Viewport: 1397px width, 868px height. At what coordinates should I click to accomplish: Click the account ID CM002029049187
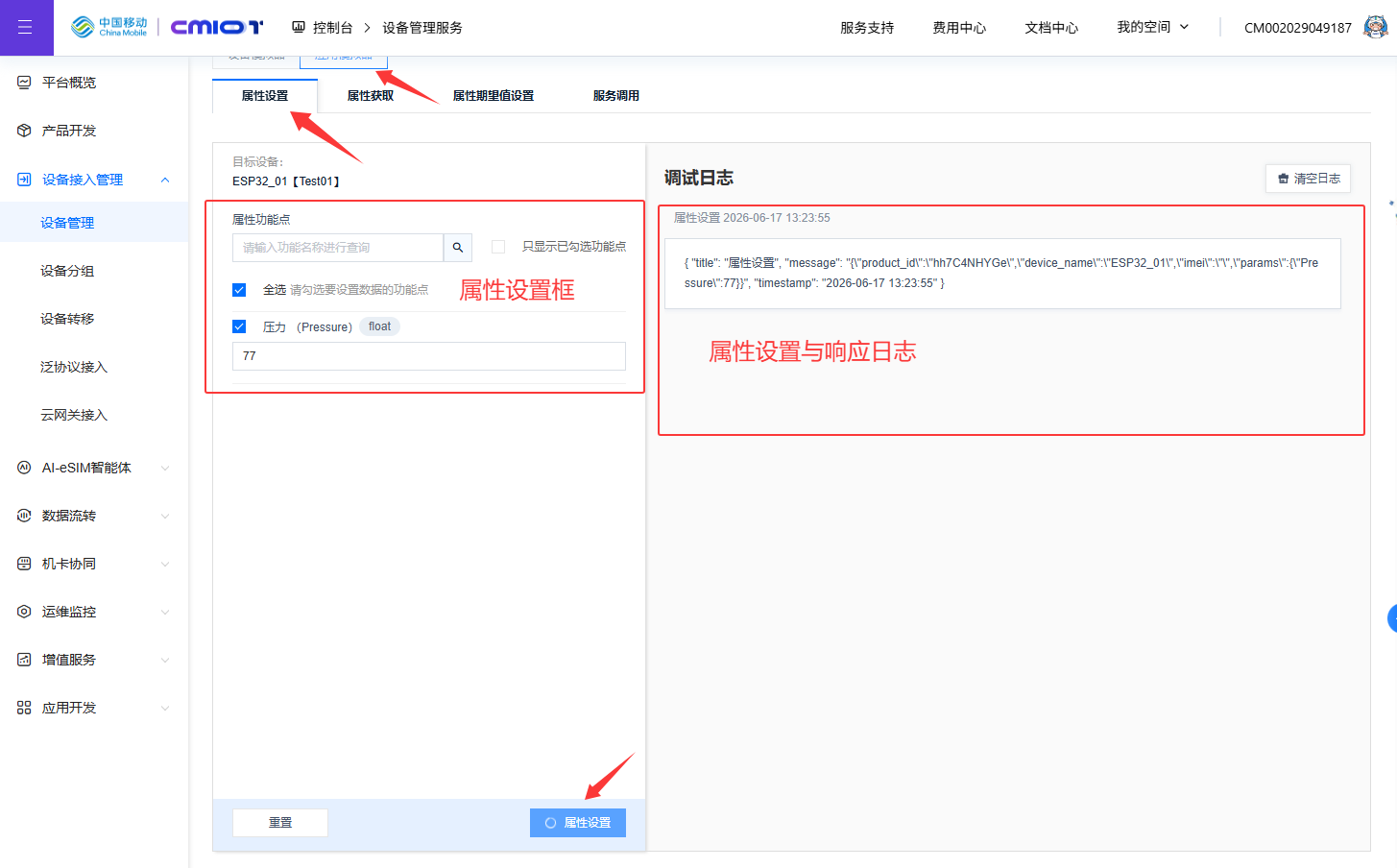(x=1298, y=28)
